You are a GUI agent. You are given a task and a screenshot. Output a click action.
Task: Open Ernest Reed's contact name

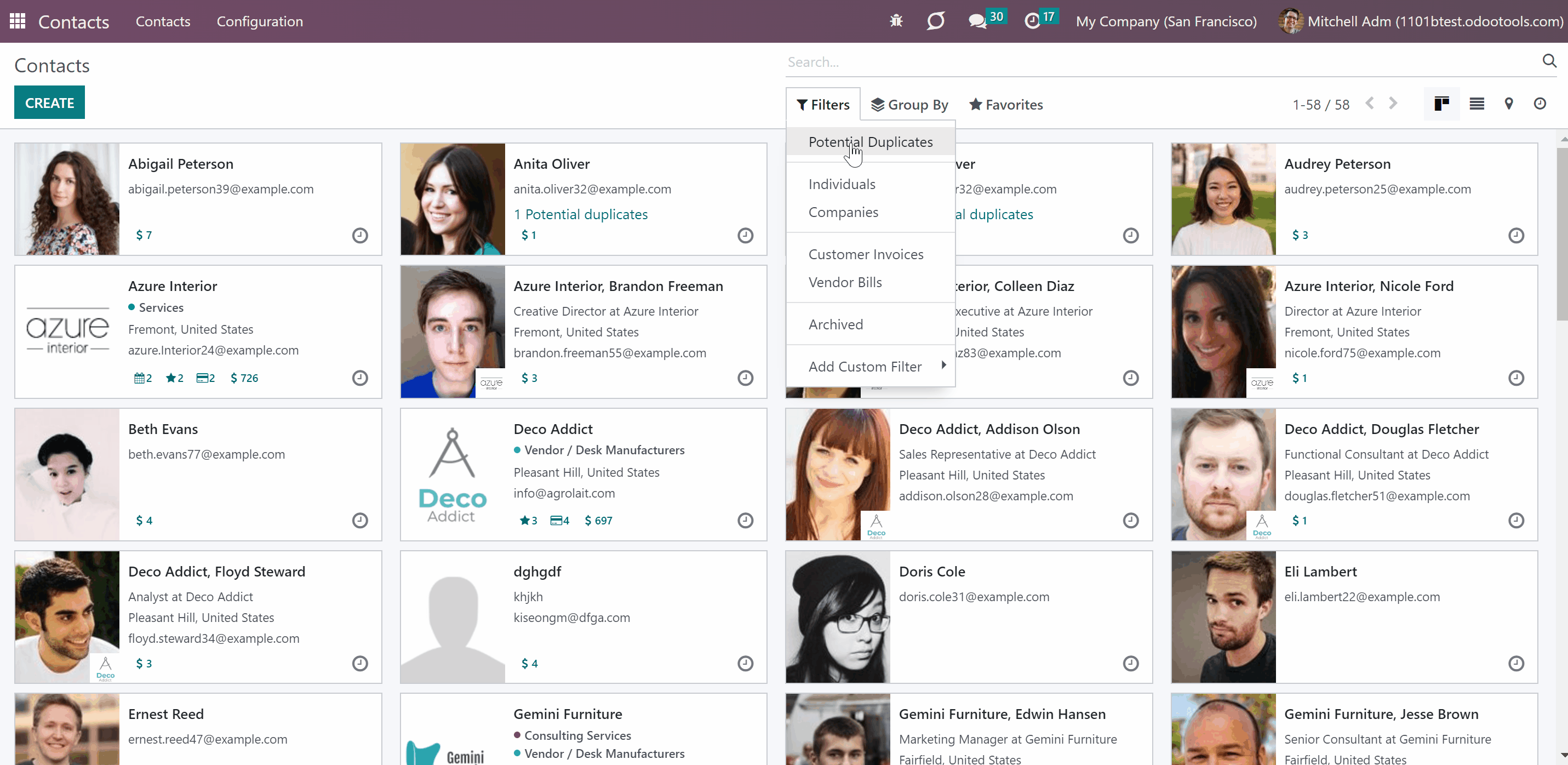click(165, 714)
